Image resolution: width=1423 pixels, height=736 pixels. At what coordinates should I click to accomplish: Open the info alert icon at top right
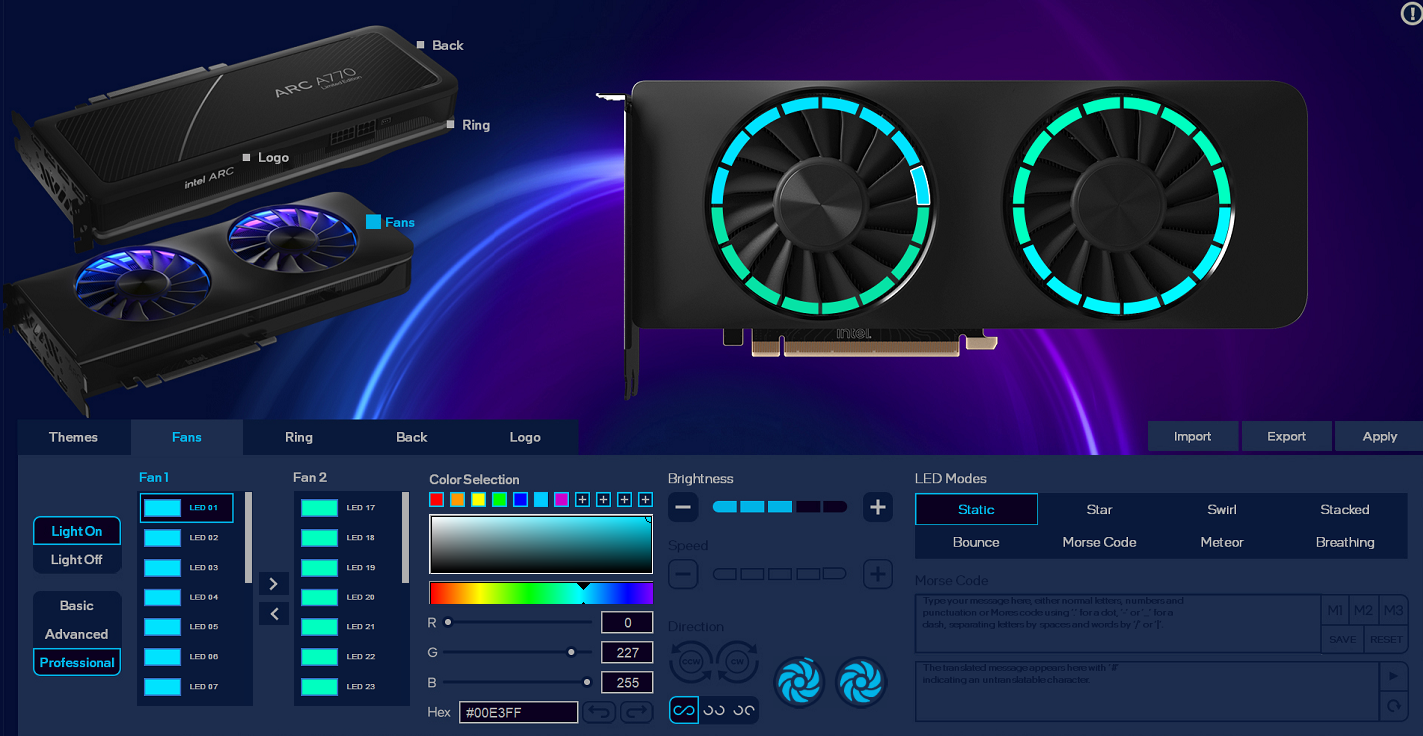1411,14
